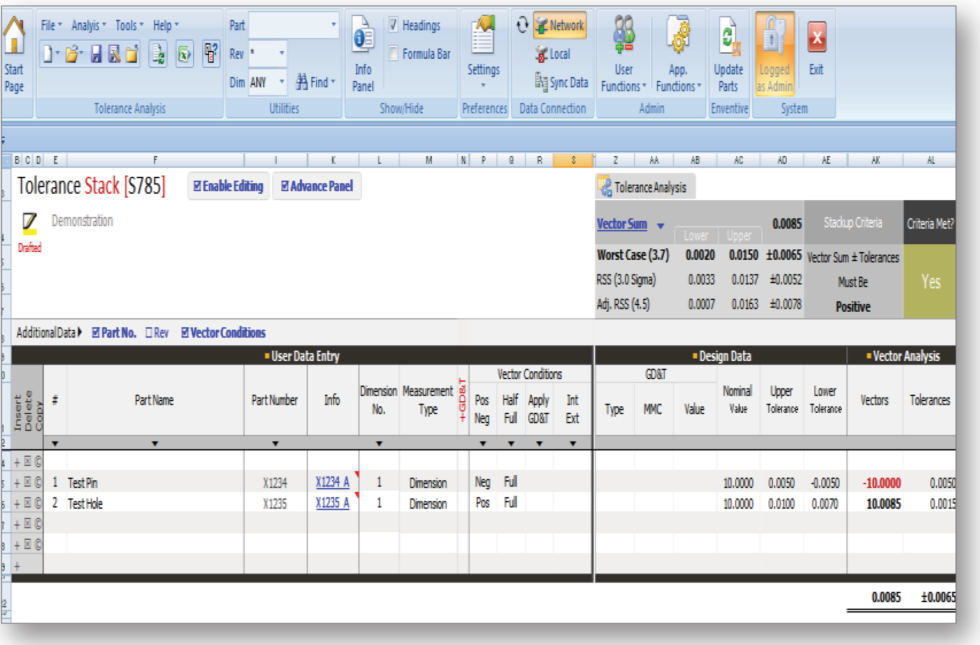The width and height of the screenshot is (980, 645).
Task: Switch data connection to Local
Action: coord(553,54)
